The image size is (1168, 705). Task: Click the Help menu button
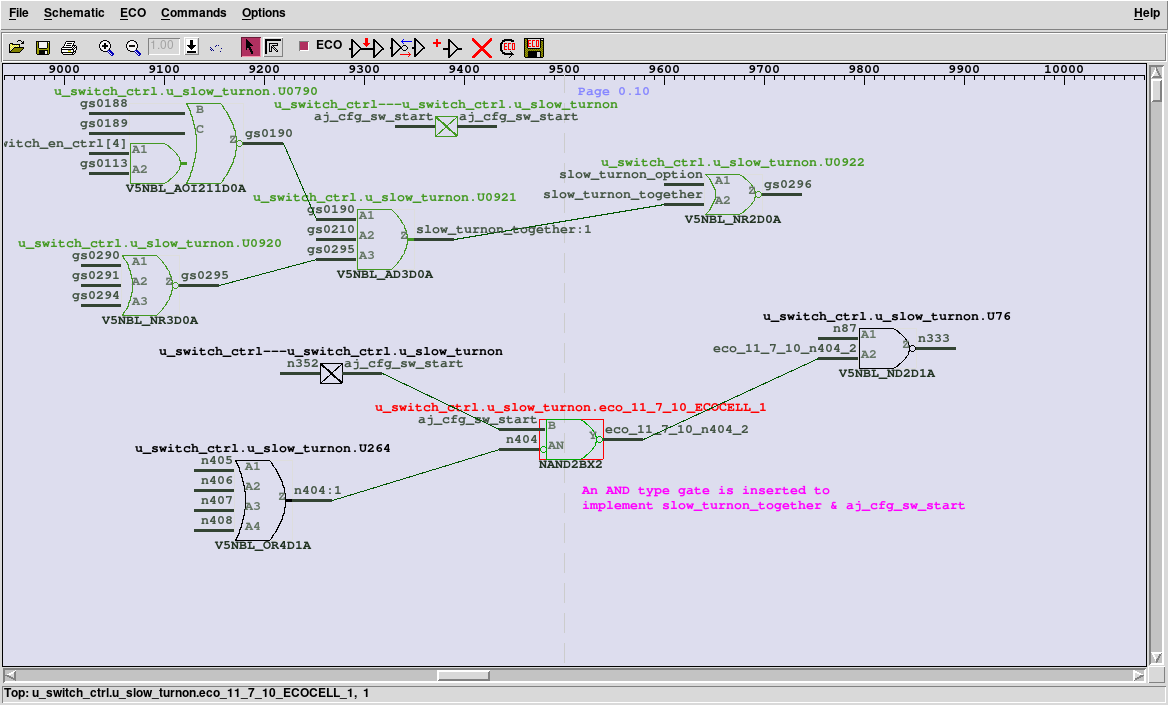point(1146,13)
